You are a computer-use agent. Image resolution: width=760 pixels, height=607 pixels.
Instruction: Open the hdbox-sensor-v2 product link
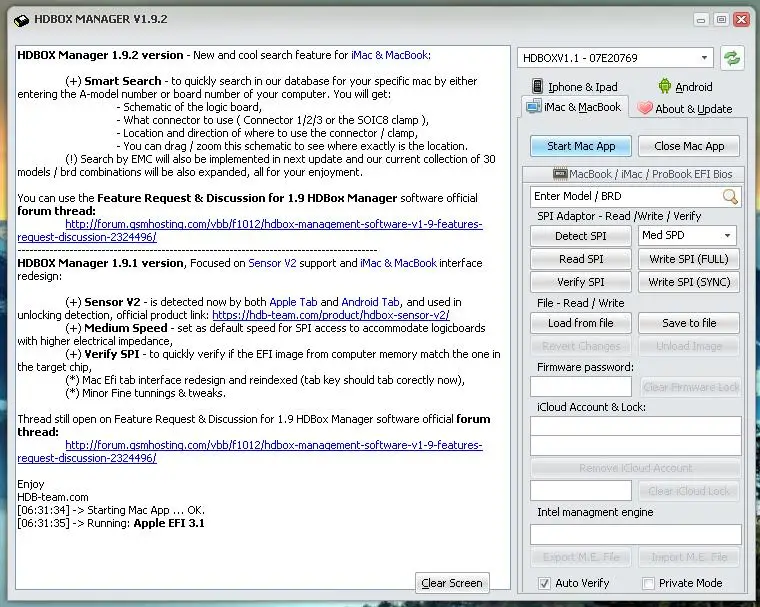pyautogui.click(x=331, y=315)
